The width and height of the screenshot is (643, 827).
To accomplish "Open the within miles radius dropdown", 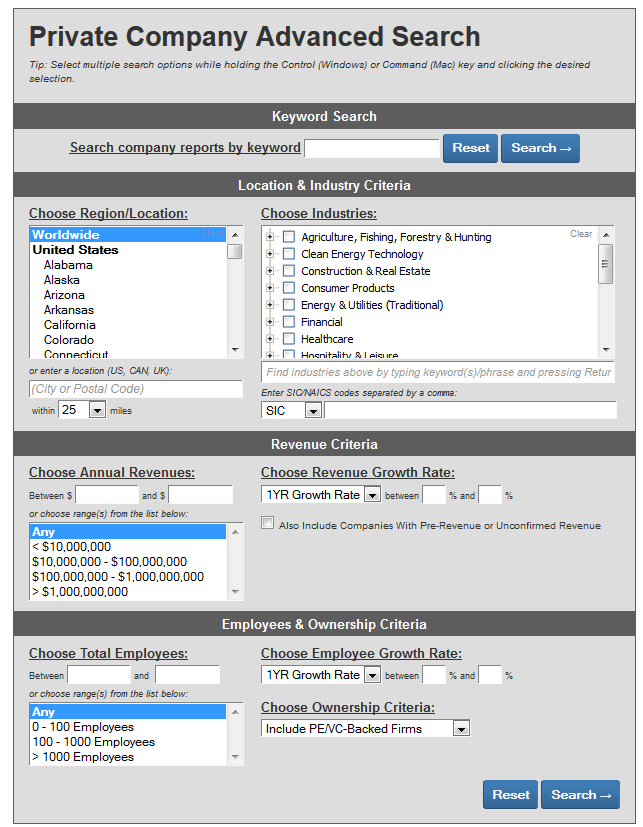I will [x=97, y=410].
